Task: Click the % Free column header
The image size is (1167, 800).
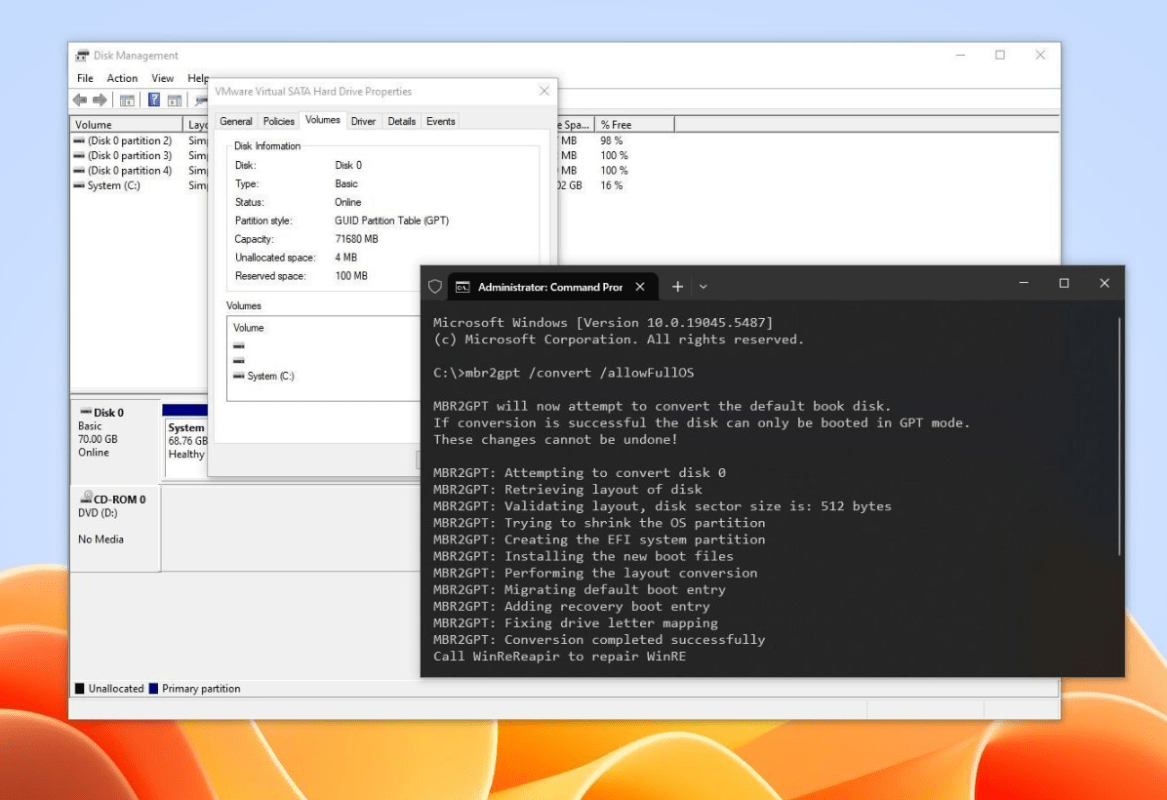Action: 635,124
